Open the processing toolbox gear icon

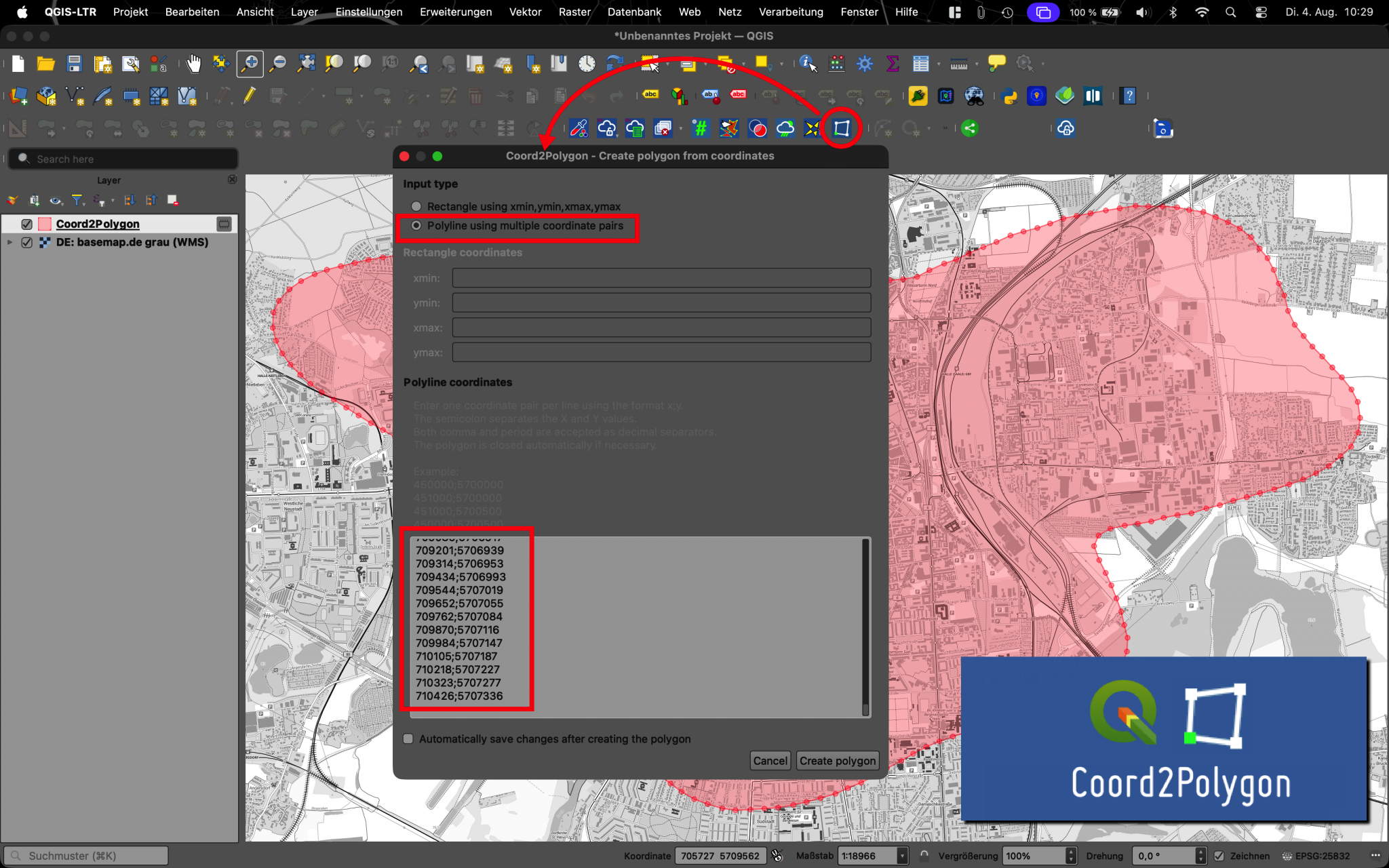(x=865, y=64)
